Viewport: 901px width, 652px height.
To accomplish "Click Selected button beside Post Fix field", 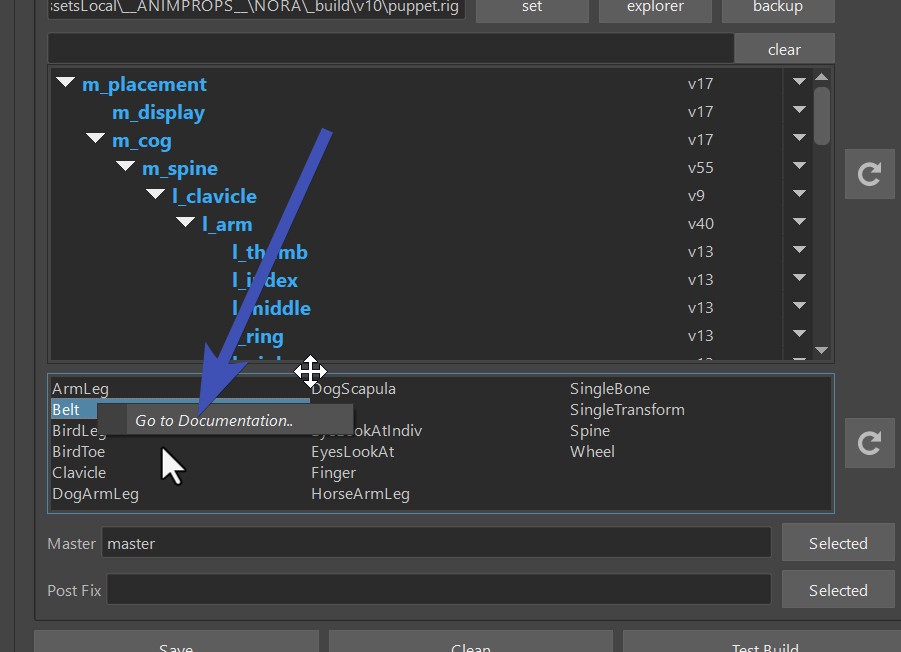I will click(837, 590).
